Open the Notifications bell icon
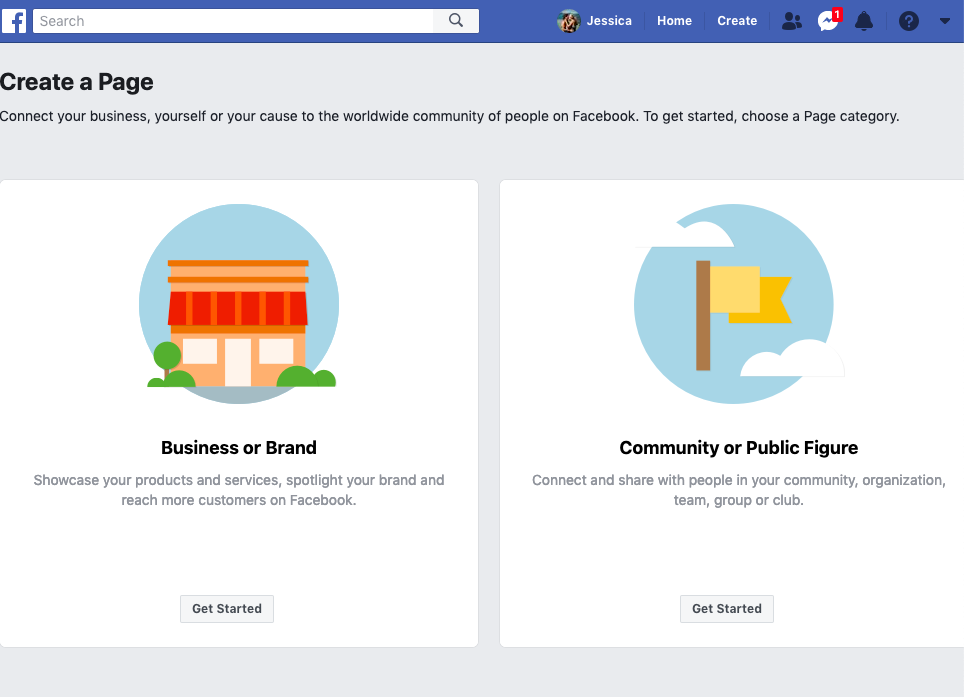Viewport: 964px width, 697px height. pyautogui.click(x=864, y=22)
